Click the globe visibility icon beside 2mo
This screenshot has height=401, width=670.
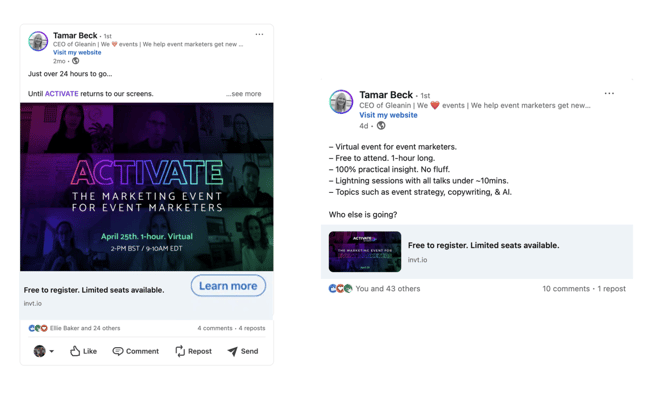pos(76,61)
